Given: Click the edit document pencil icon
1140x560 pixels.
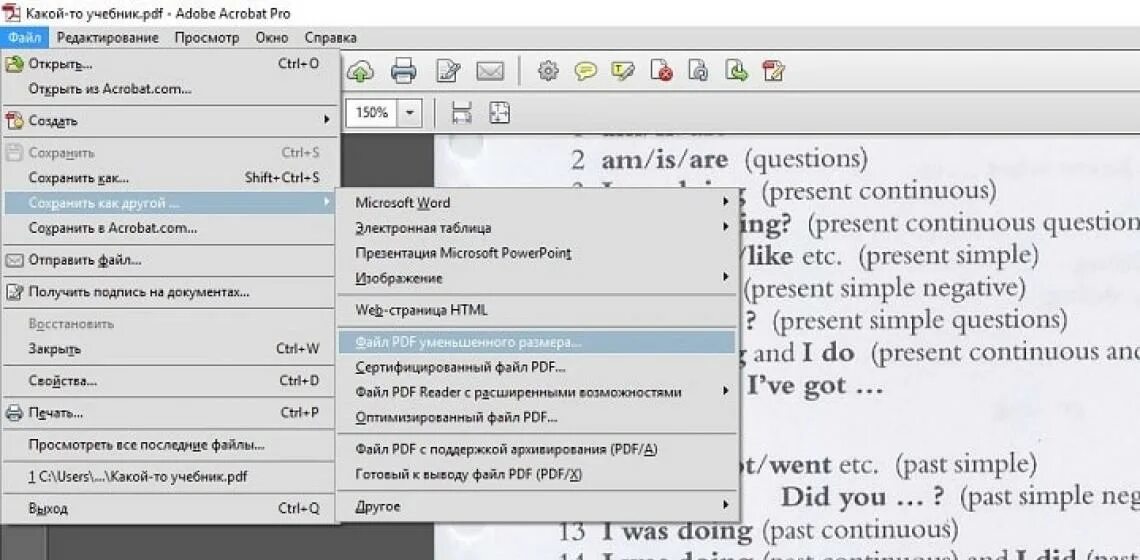Looking at the screenshot, I should [x=448, y=71].
